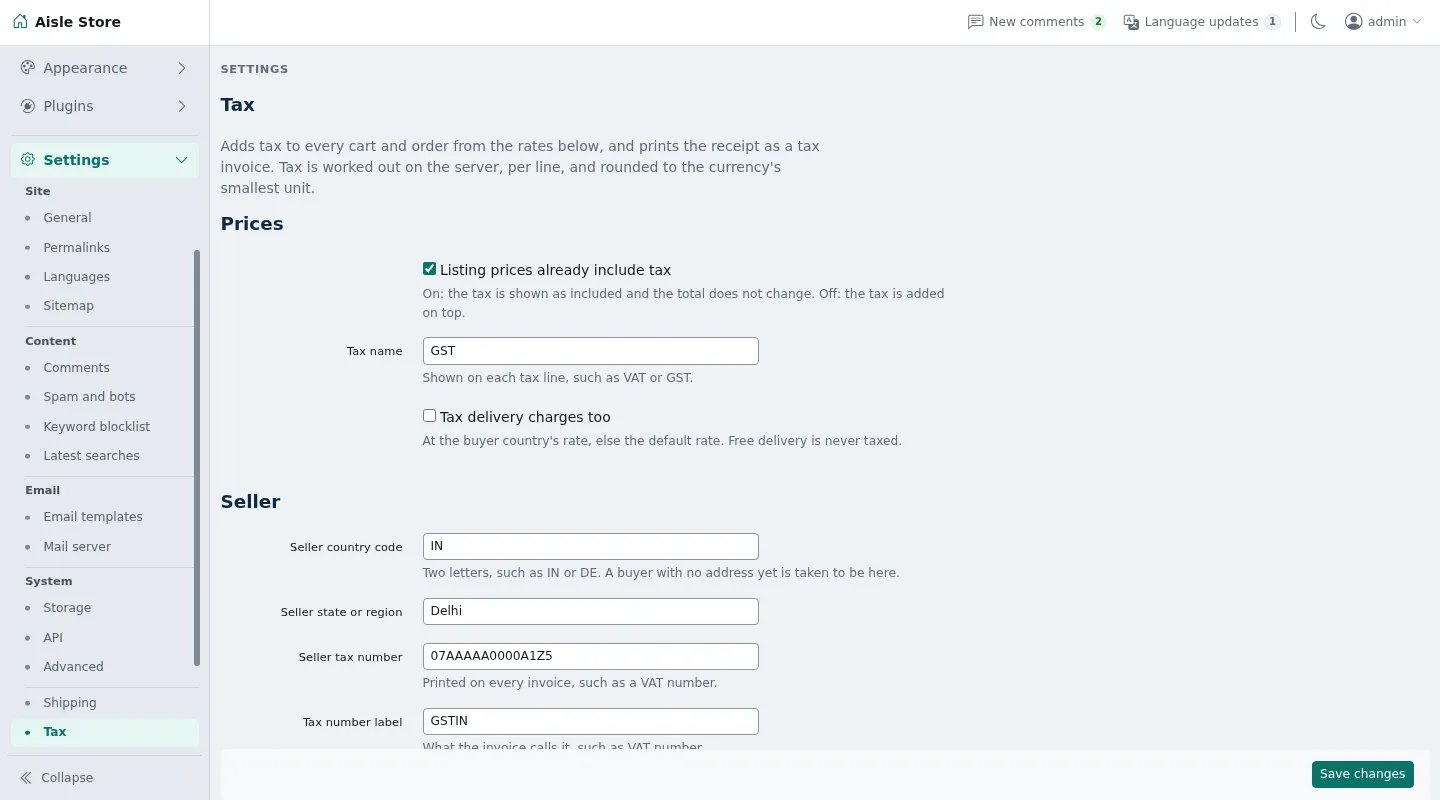Viewport: 1440px width, 800px height.
Task: Click the Settings gear icon in sidebar
Action: pos(28,160)
